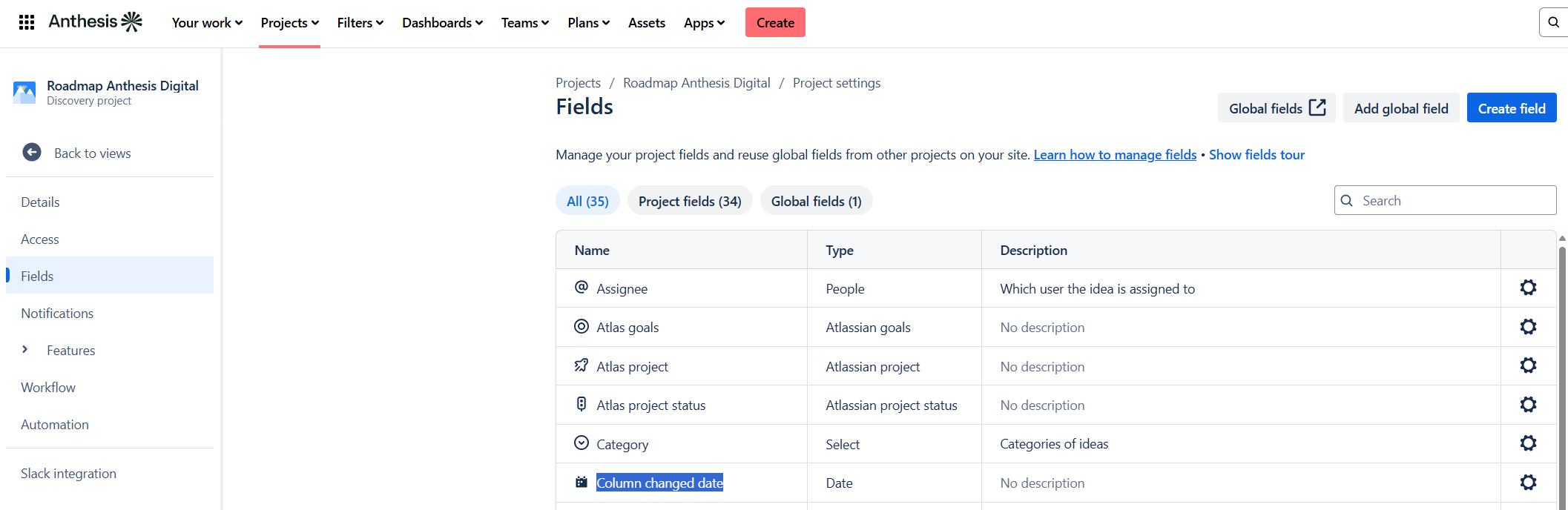Select the All (35) tab

click(x=587, y=201)
